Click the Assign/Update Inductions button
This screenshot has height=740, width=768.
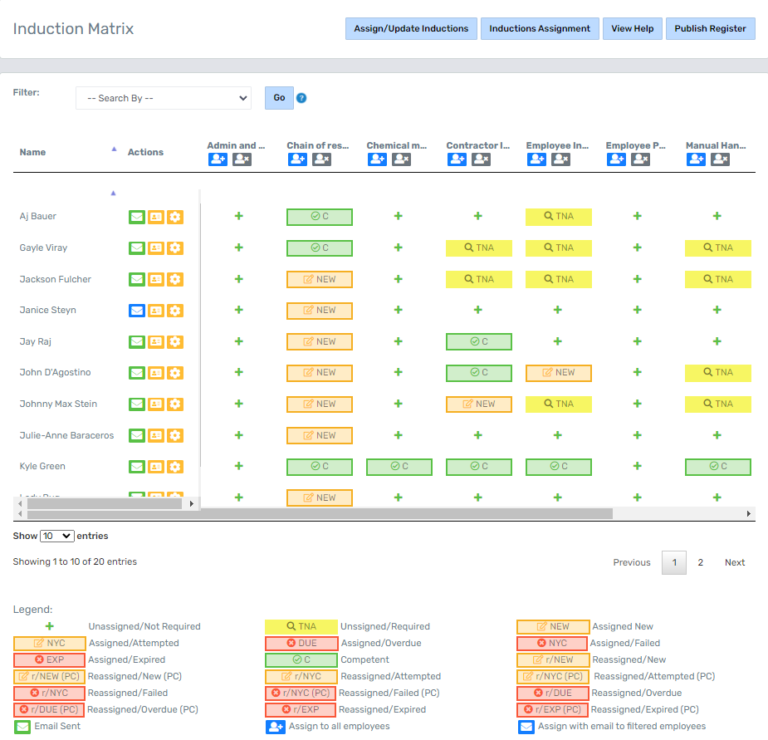click(x=410, y=29)
